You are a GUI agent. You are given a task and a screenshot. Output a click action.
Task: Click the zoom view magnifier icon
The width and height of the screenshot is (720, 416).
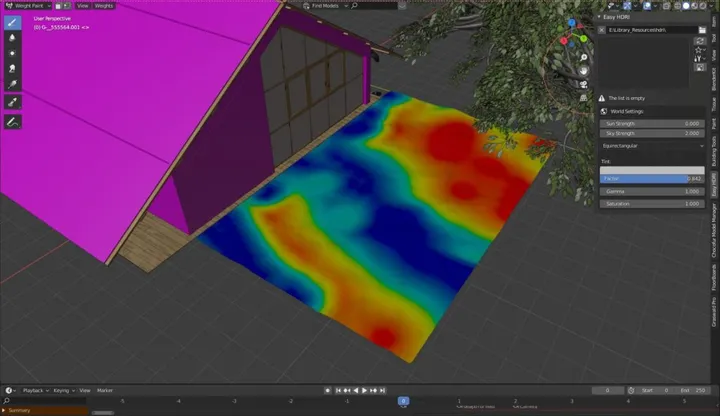pyautogui.click(x=583, y=57)
